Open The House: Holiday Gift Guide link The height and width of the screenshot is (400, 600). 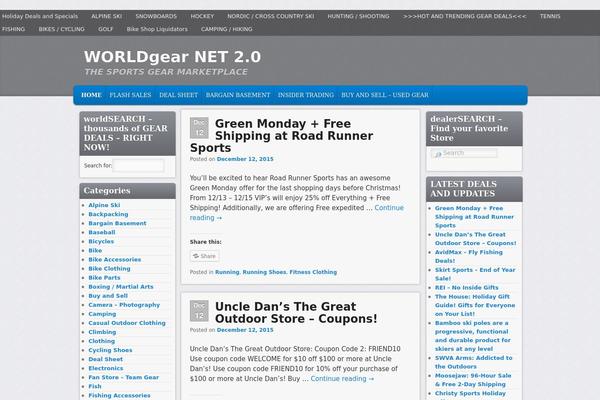[475, 305]
